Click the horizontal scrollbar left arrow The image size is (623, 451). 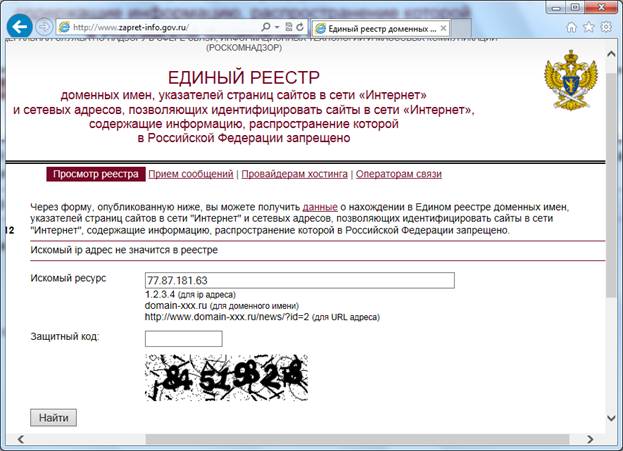[21, 439]
